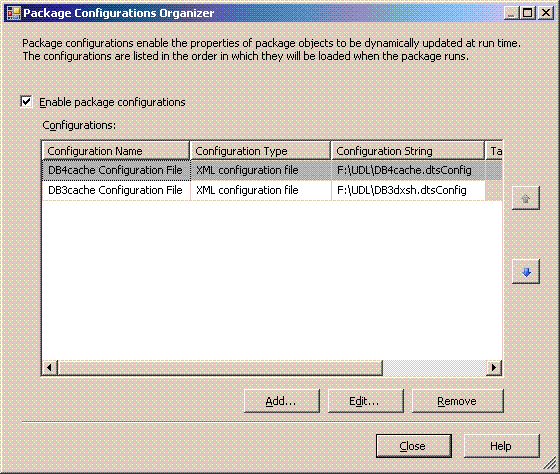Click the partially visible Ta column header

(494, 151)
